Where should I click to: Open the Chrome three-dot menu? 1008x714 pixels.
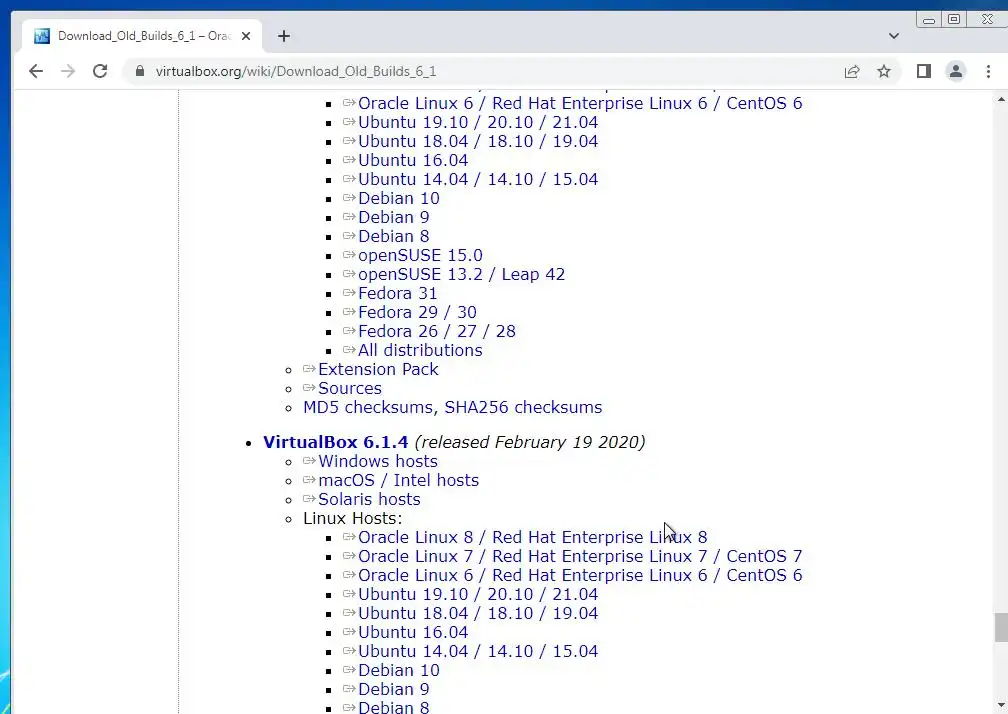[988, 71]
